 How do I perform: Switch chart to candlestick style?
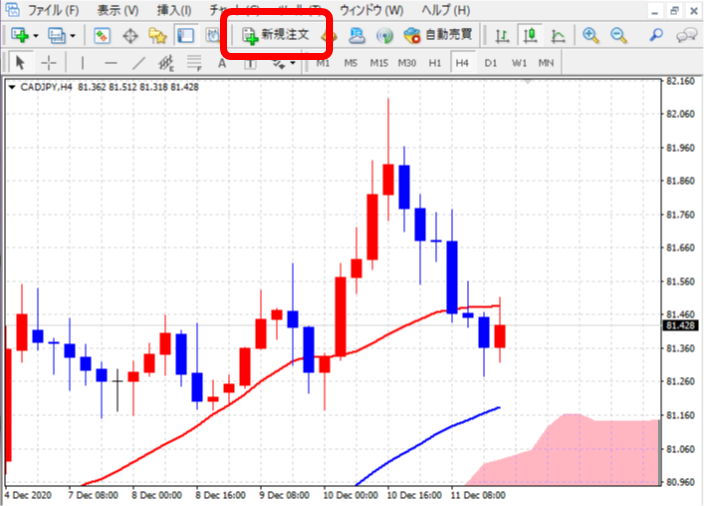530,35
